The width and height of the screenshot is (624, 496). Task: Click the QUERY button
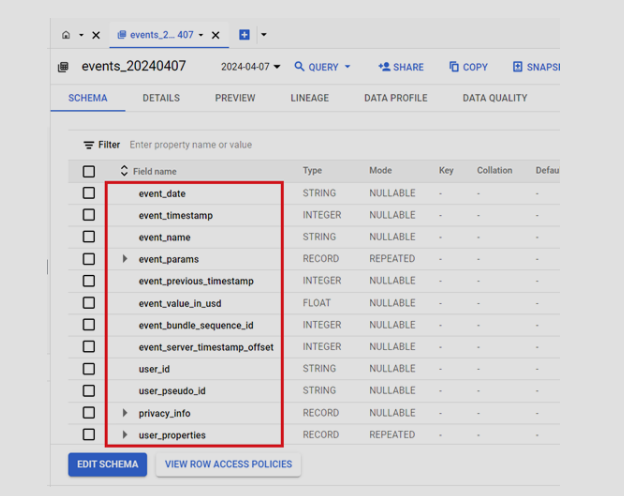pyautogui.click(x=316, y=66)
